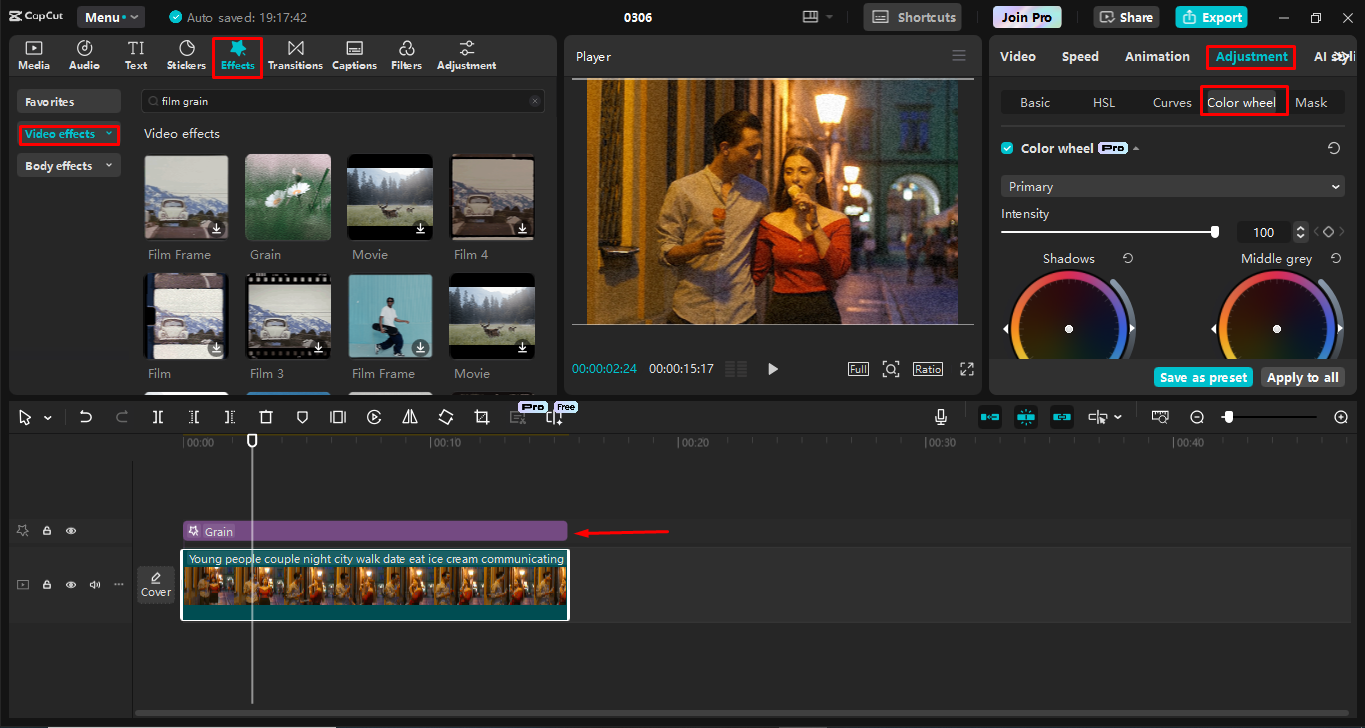Switch to the HSL tab under Adjustment
This screenshot has height=728, width=1365.
tap(1103, 101)
